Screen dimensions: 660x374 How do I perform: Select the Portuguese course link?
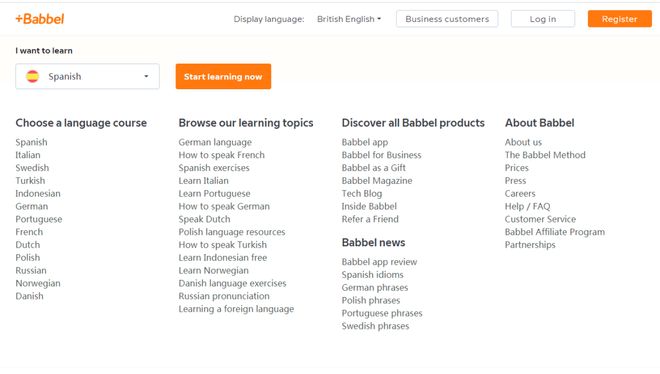(39, 219)
